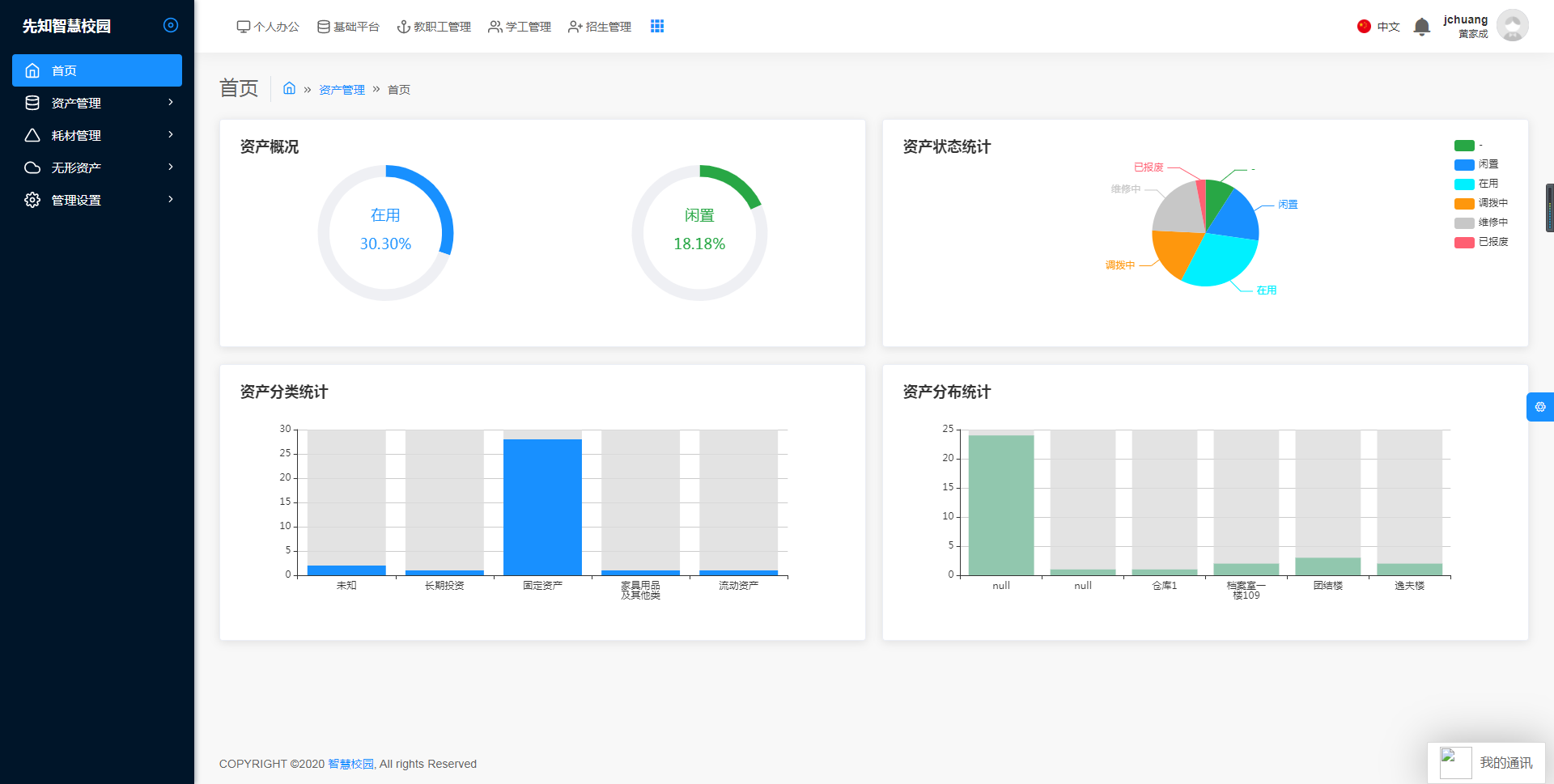The height and width of the screenshot is (784, 1554).
Task: Open the 招生管理 top menu
Action: point(600,27)
